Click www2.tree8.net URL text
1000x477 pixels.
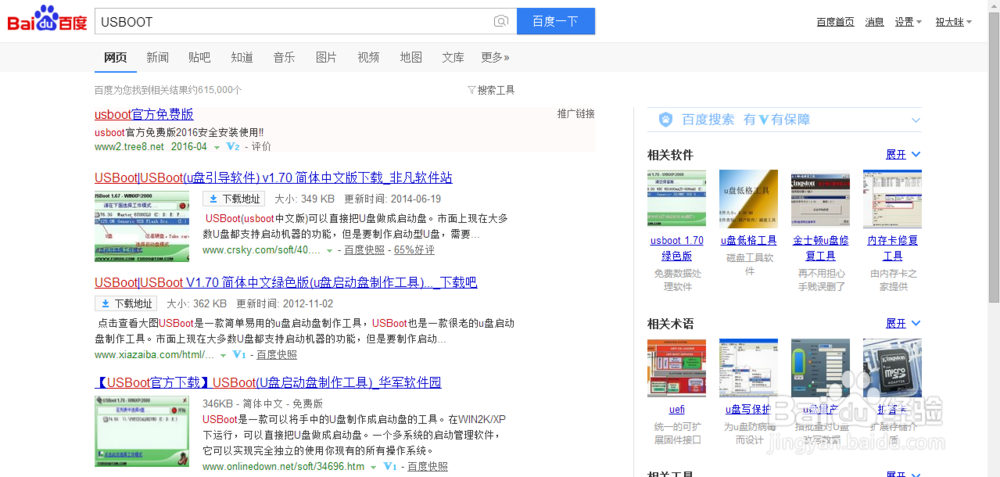click(129, 147)
